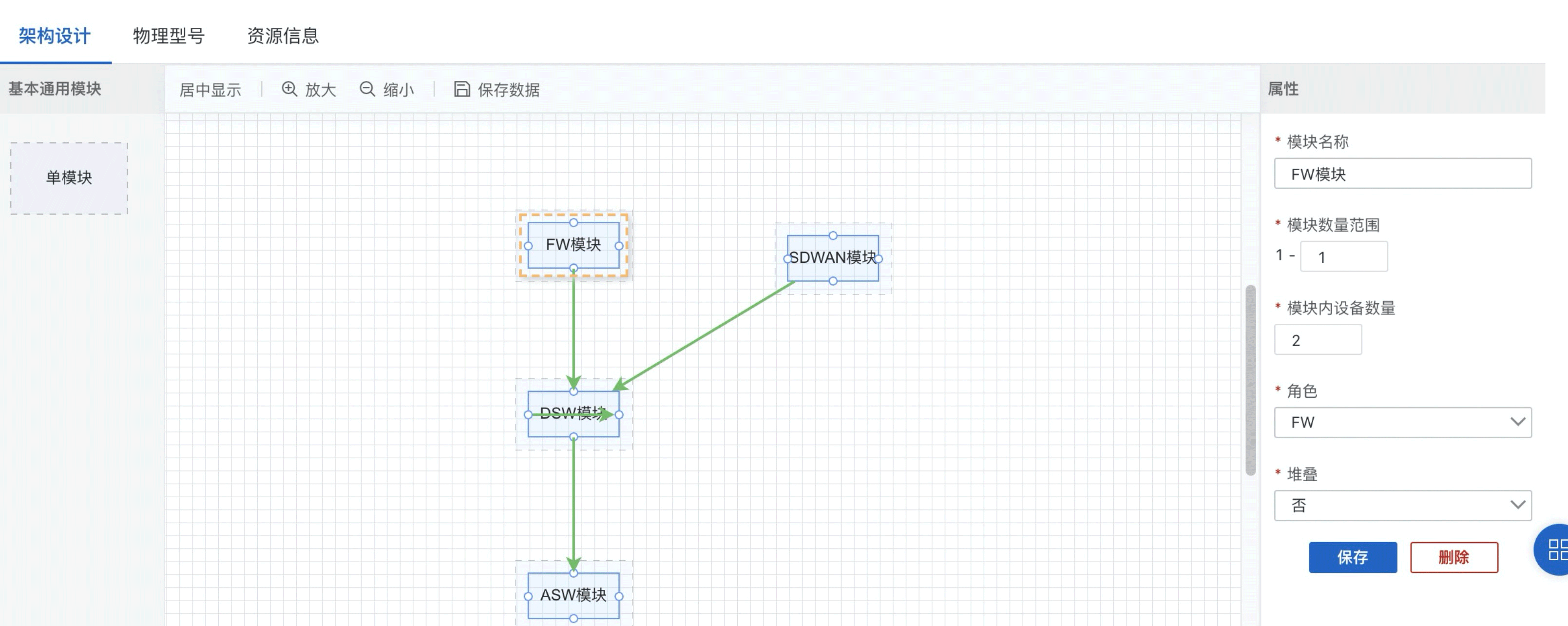The height and width of the screenshot is (626, 1568).
Task: Click the SDWAN模块 node's top connection port
Action: [833, 235]
